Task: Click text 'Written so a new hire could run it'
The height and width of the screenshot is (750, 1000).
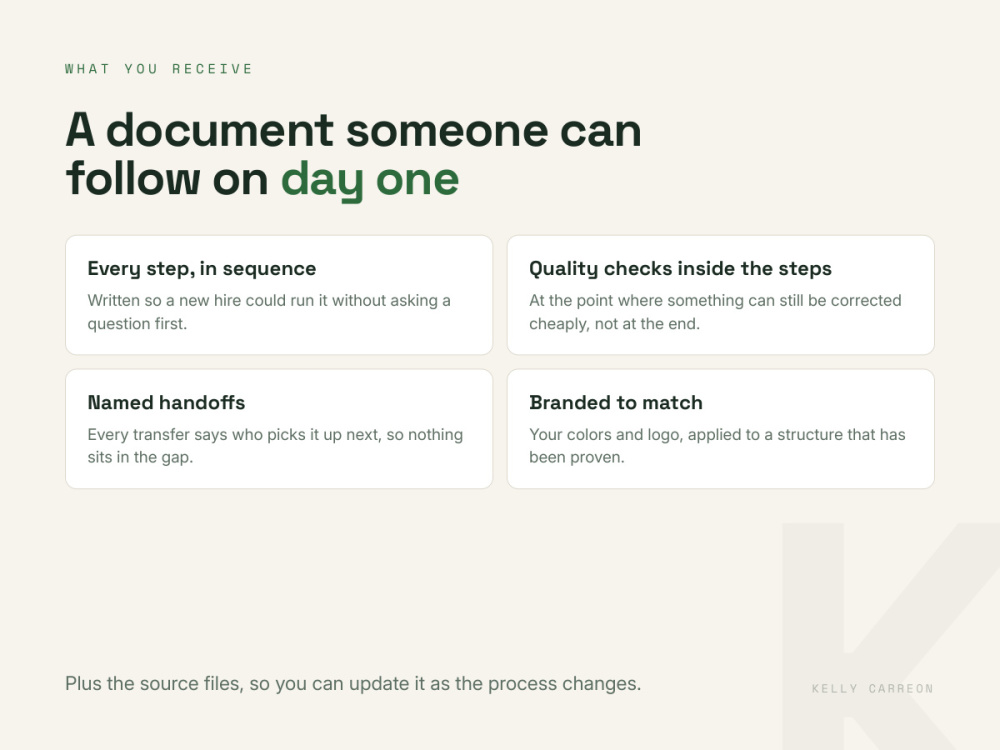Action: [207, 300]
